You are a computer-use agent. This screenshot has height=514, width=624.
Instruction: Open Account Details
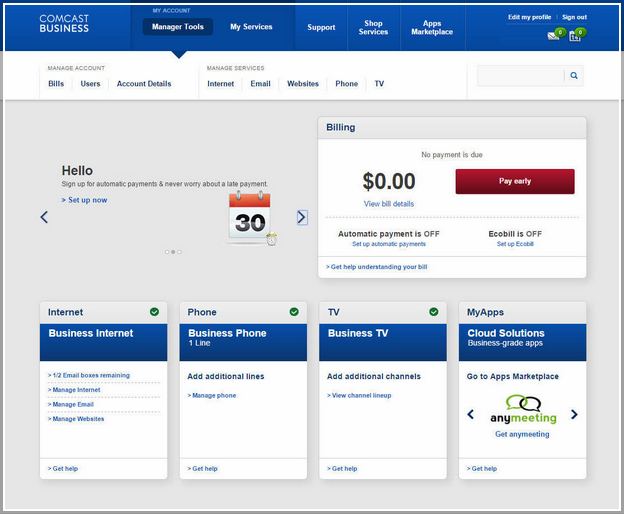point(144,84)
